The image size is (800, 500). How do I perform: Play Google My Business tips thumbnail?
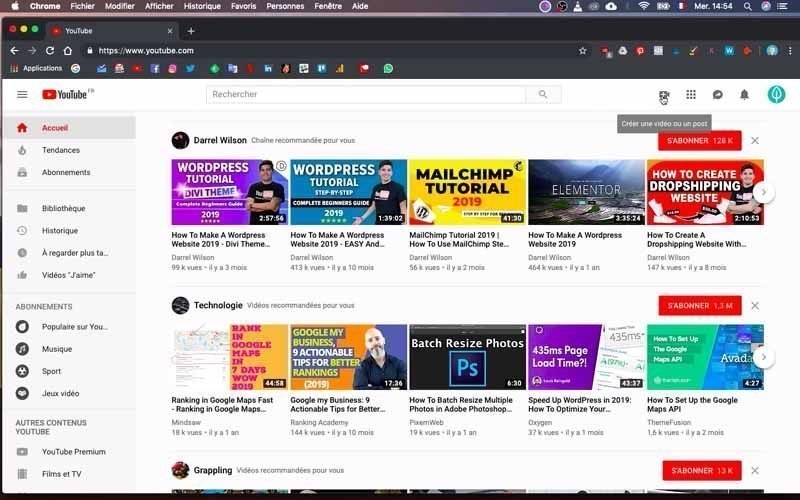click(348, 357)
